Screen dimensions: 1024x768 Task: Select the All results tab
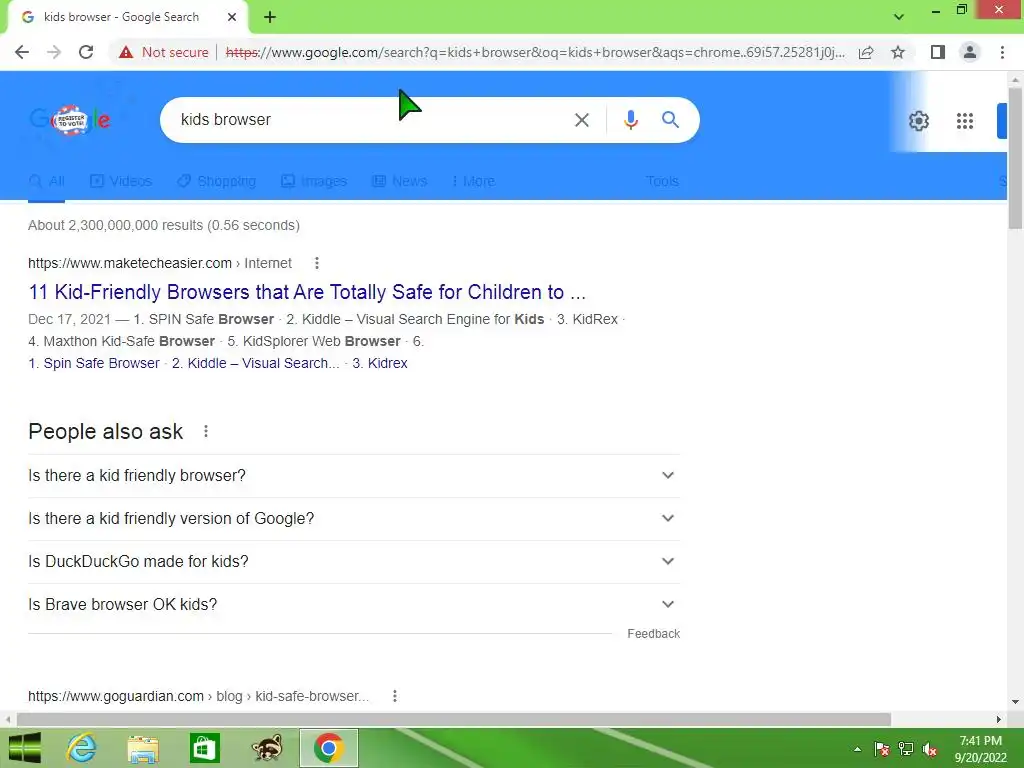47,181
